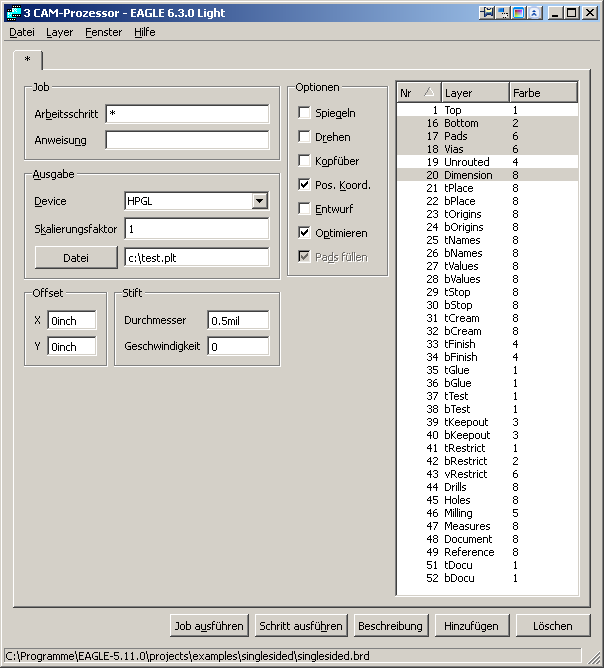Sort list by Layer column header
The image size is (604, 668).
tap(475, 92)
